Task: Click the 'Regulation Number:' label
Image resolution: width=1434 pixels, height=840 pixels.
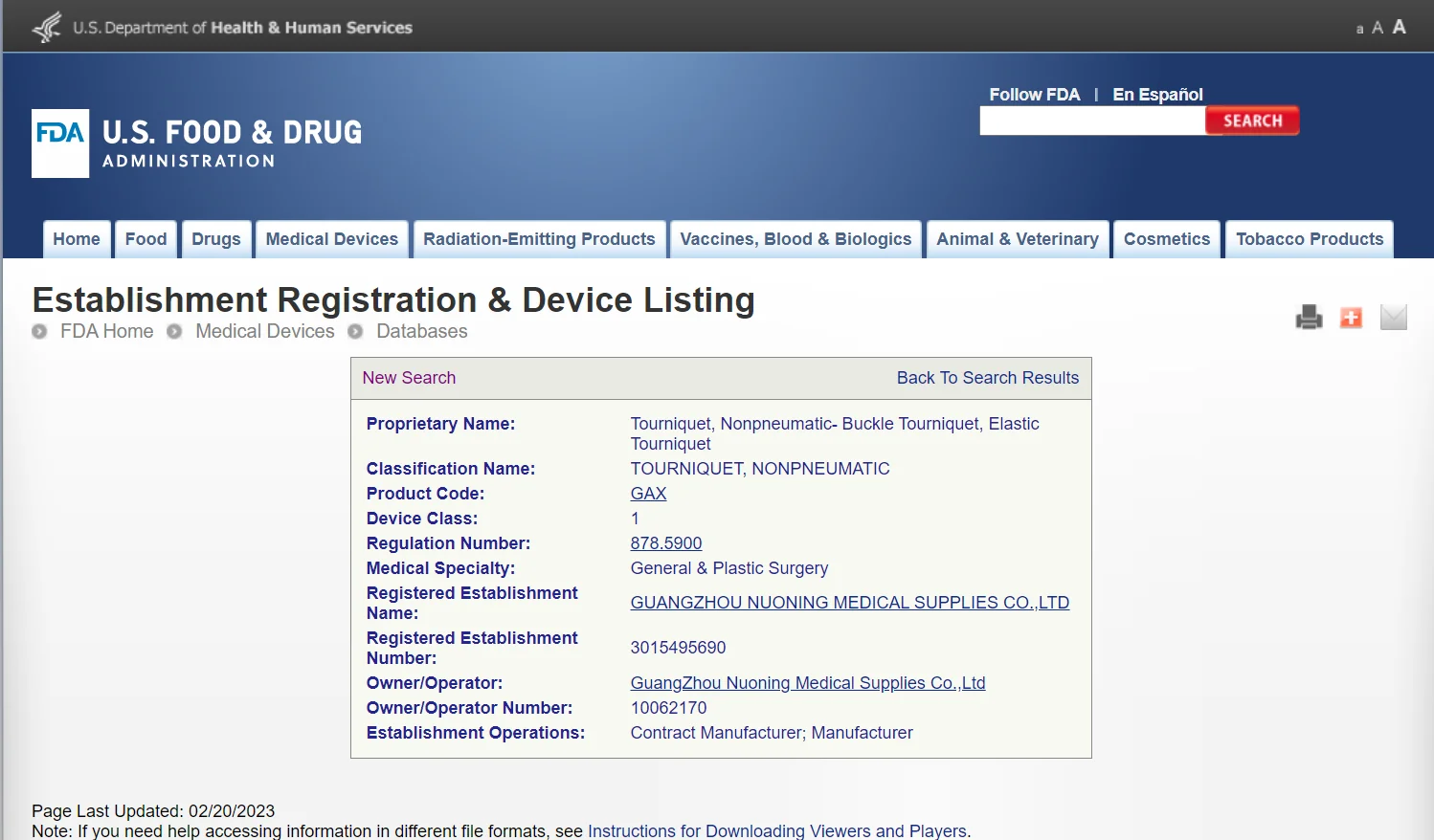Action: click(x=448, y=543)
